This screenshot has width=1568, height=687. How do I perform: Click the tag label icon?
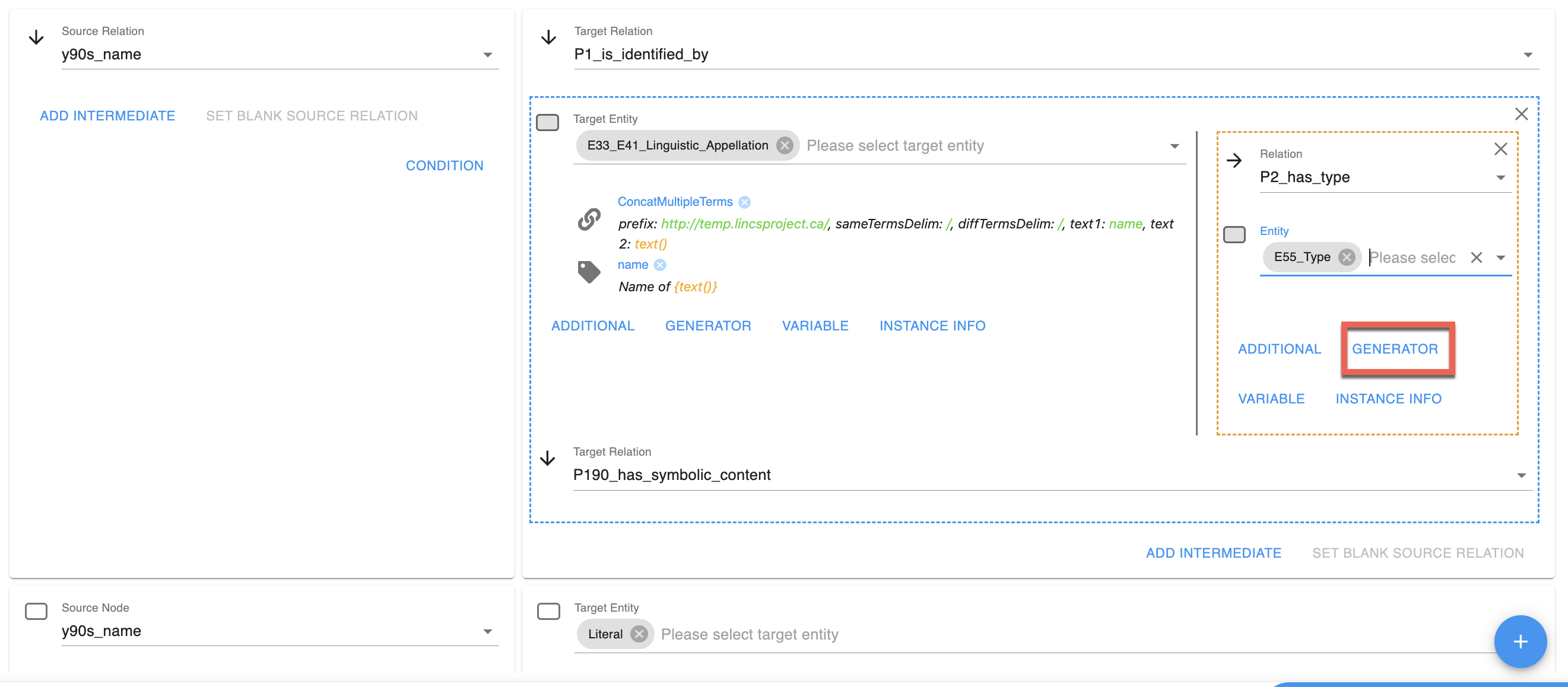pyautogui.click(x=589, y=271)
